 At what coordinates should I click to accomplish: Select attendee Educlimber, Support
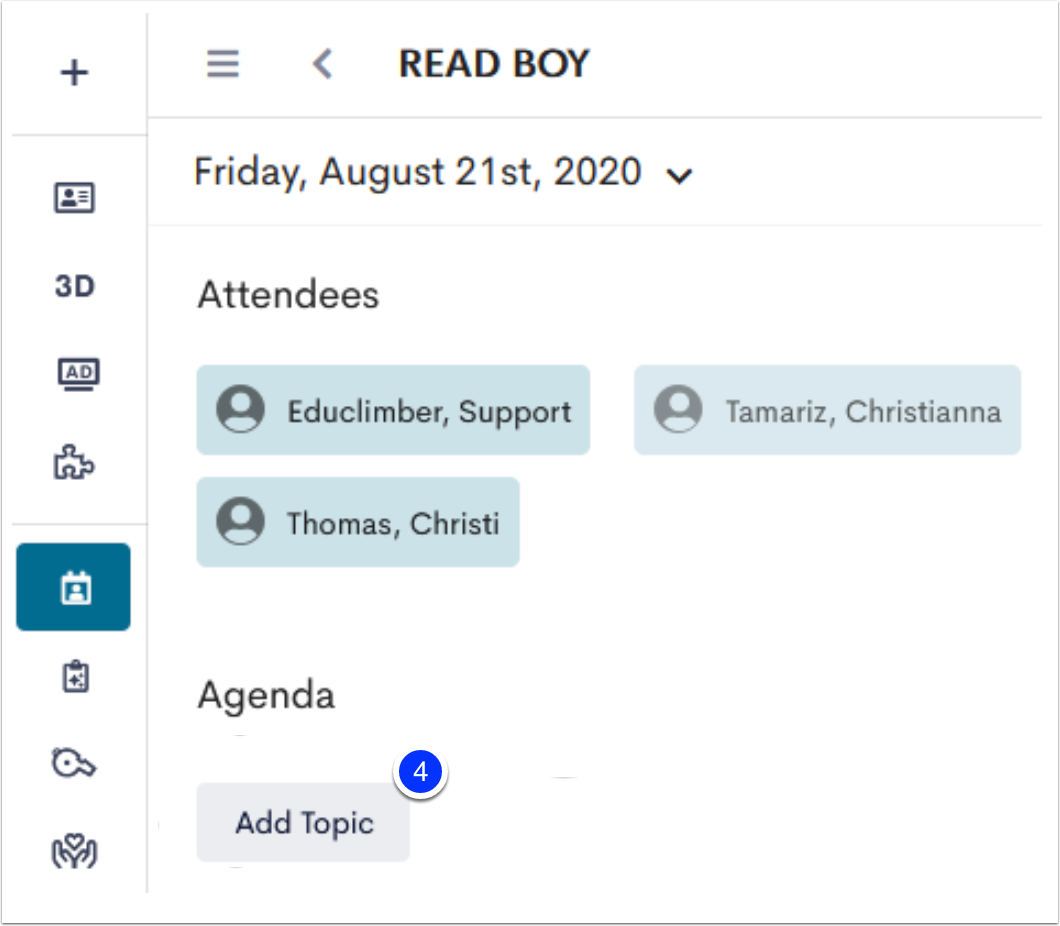click(393, 410)
